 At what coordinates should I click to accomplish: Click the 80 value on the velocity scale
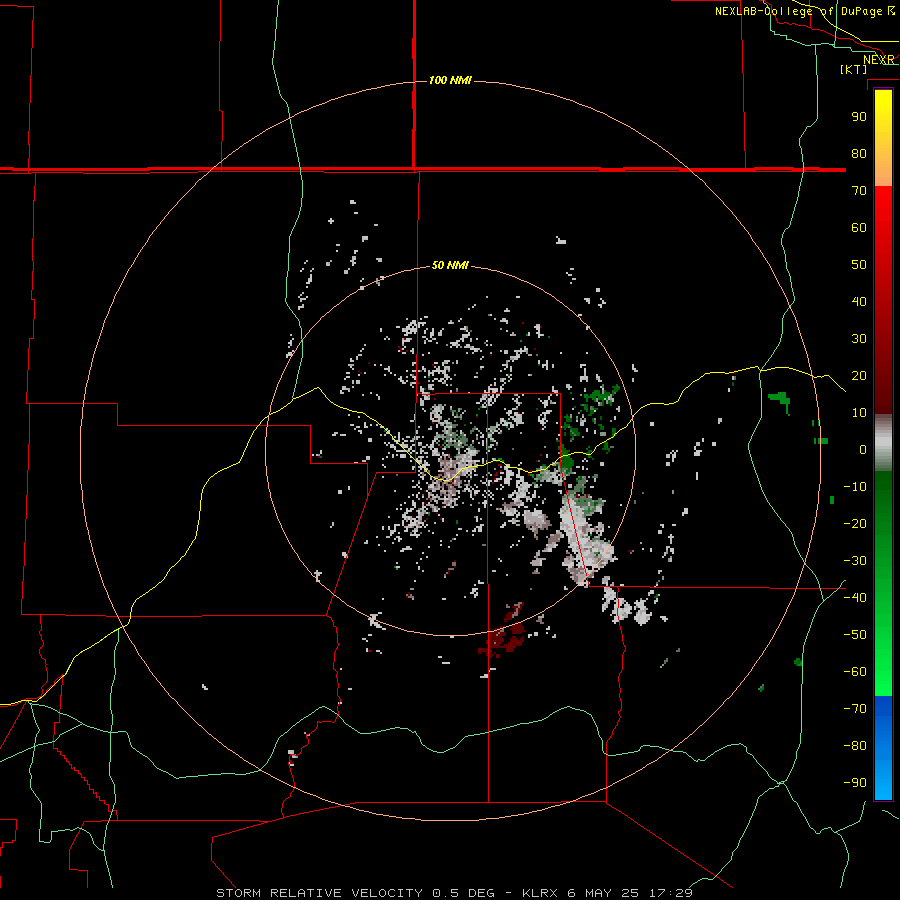click(859, 153)
